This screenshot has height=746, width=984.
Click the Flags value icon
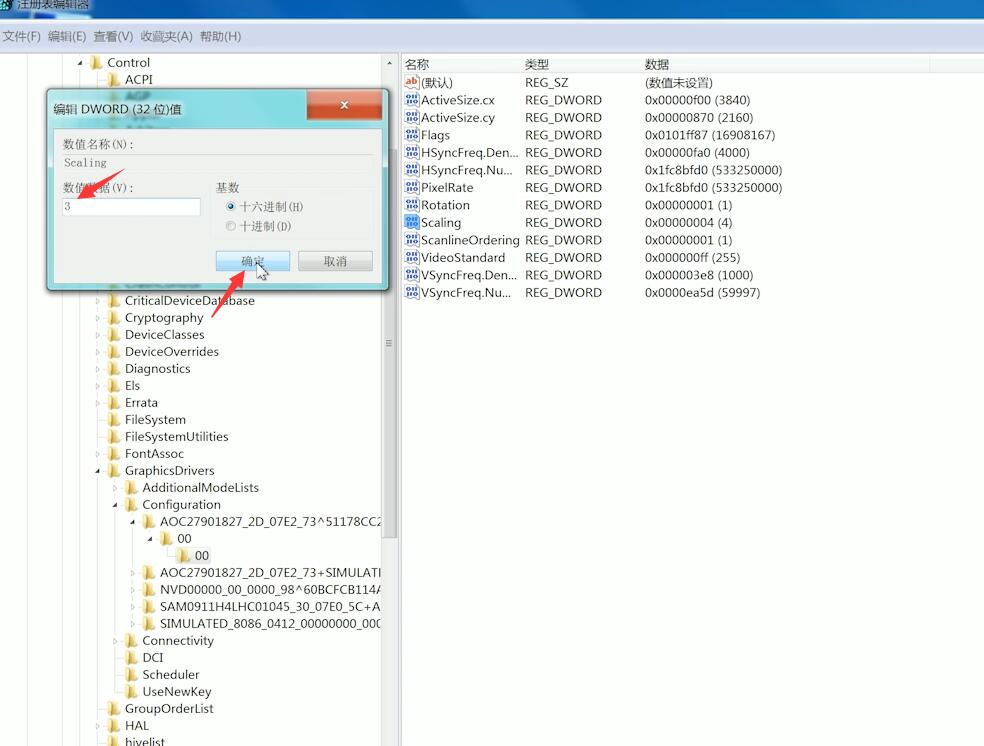pyautogui.click(x=412, y=135)
